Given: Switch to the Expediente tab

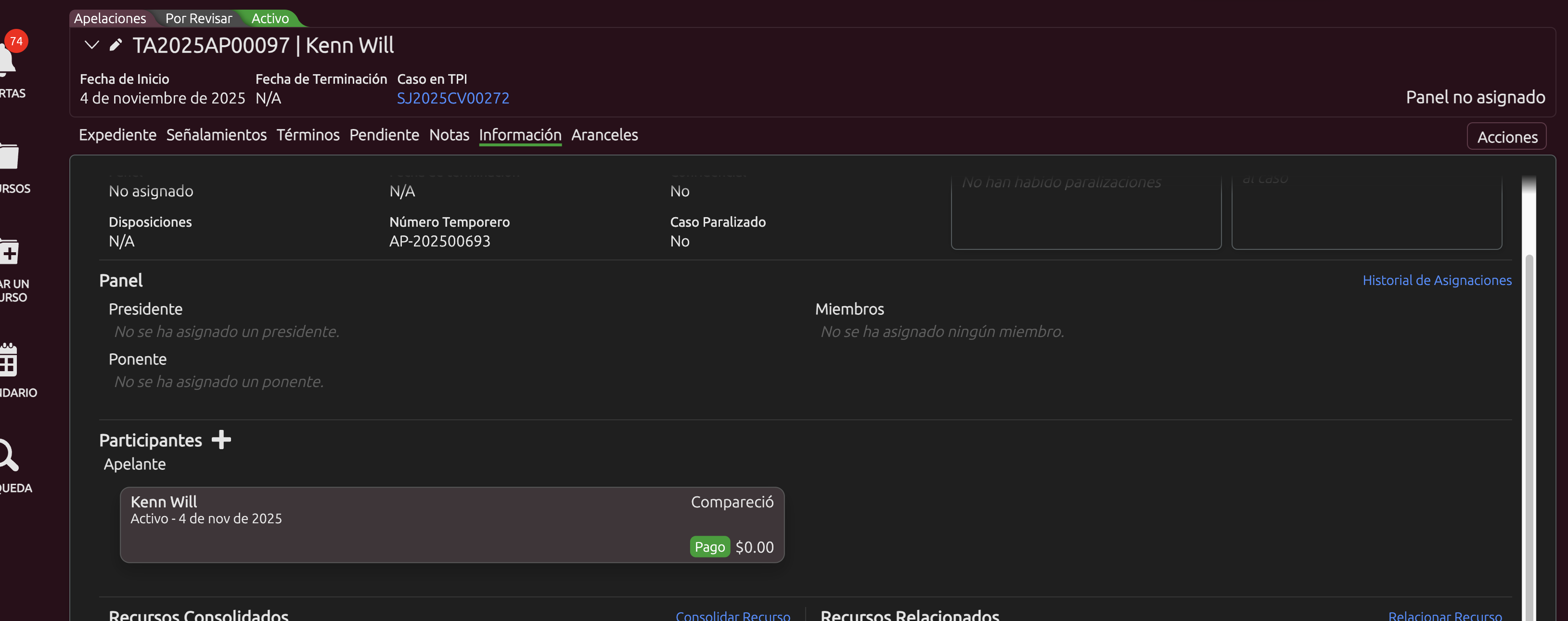Looking at the screenshot, I should pyautogui.click(x=117, y=135).
